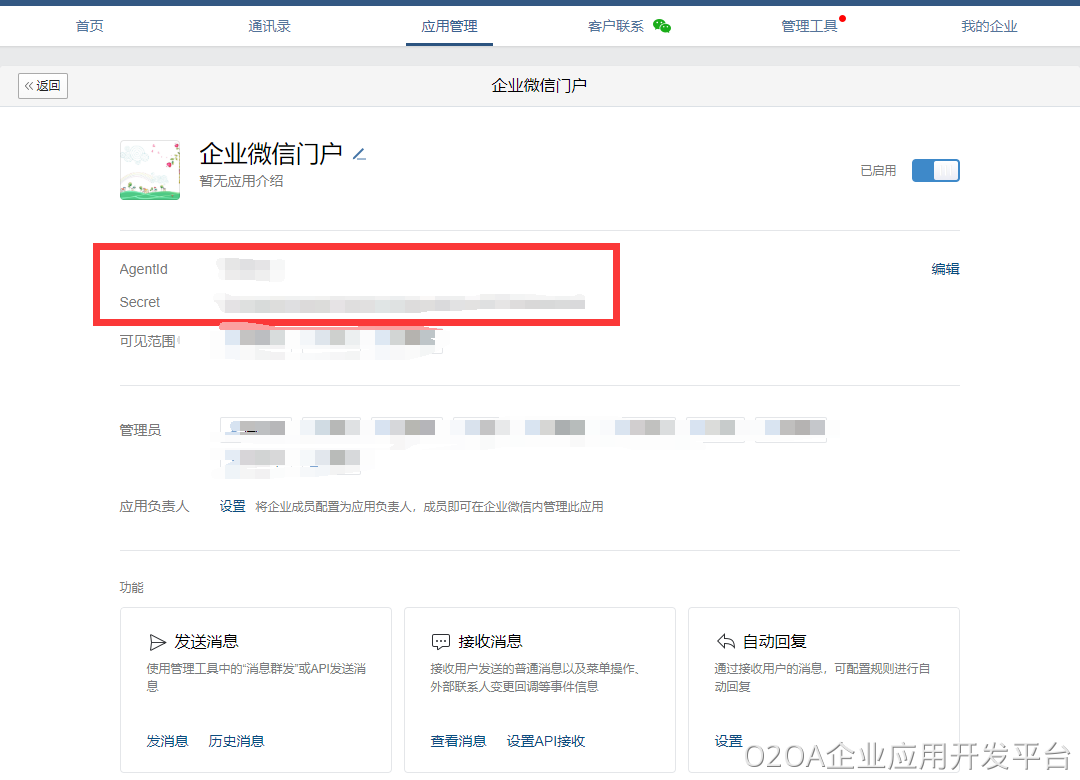Go back using the 返回 button
The image size is (1080, 780).
click(x=43, y=86)
